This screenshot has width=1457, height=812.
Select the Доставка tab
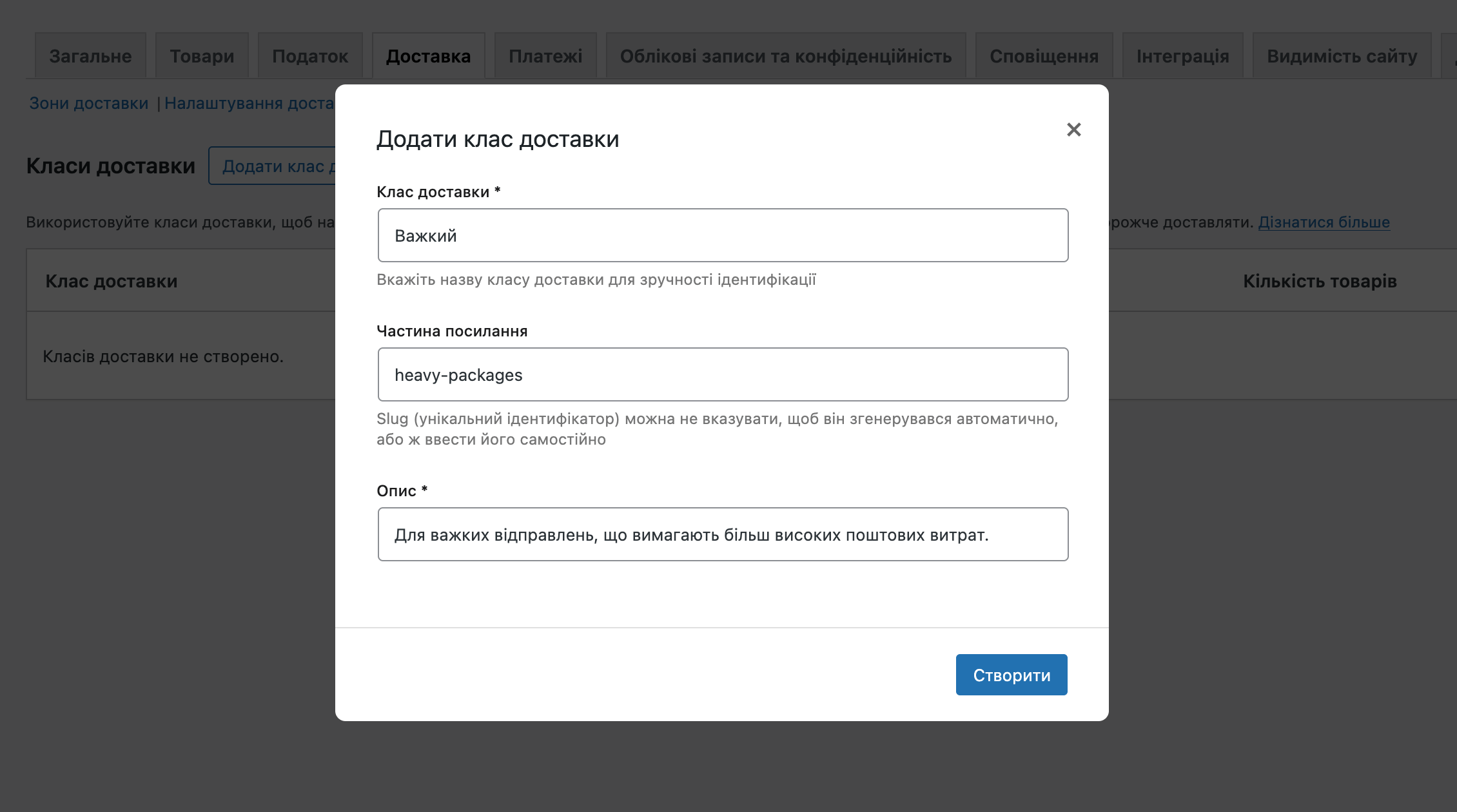point(428,56)
